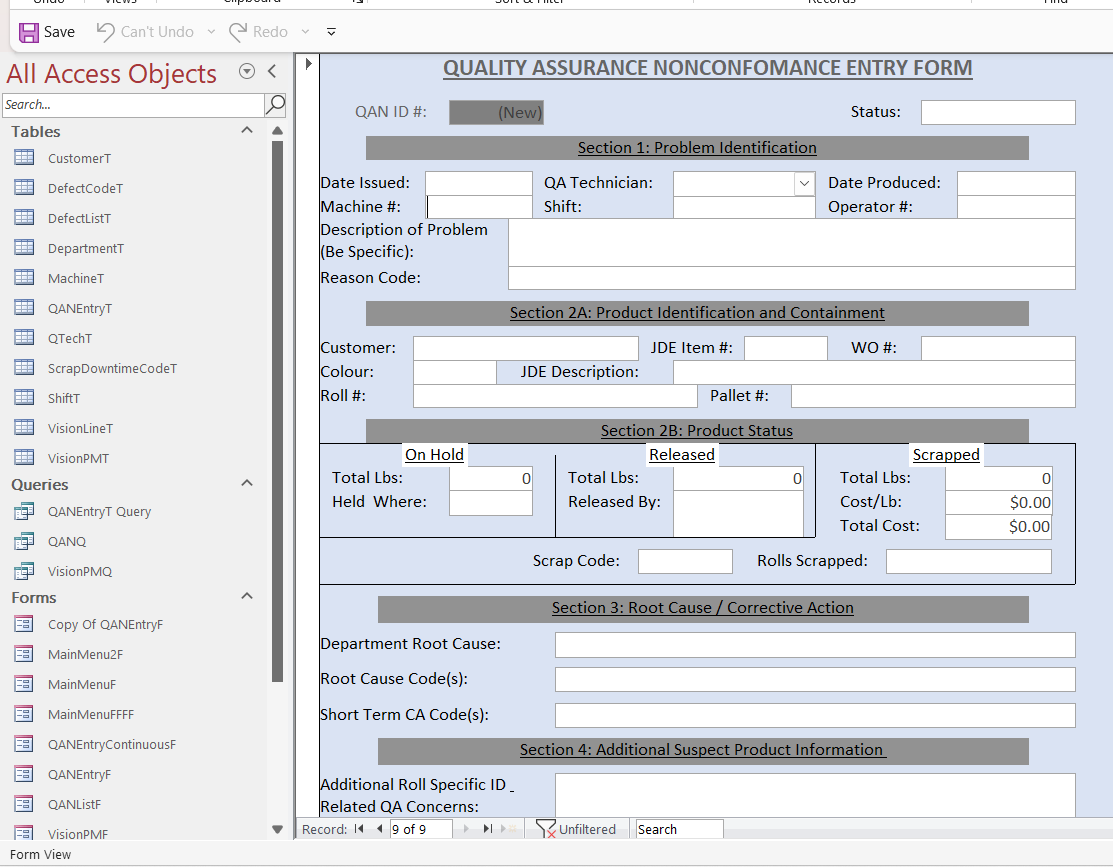
Task: Click the record selector arrow on form
Action: tap(308, 64)
